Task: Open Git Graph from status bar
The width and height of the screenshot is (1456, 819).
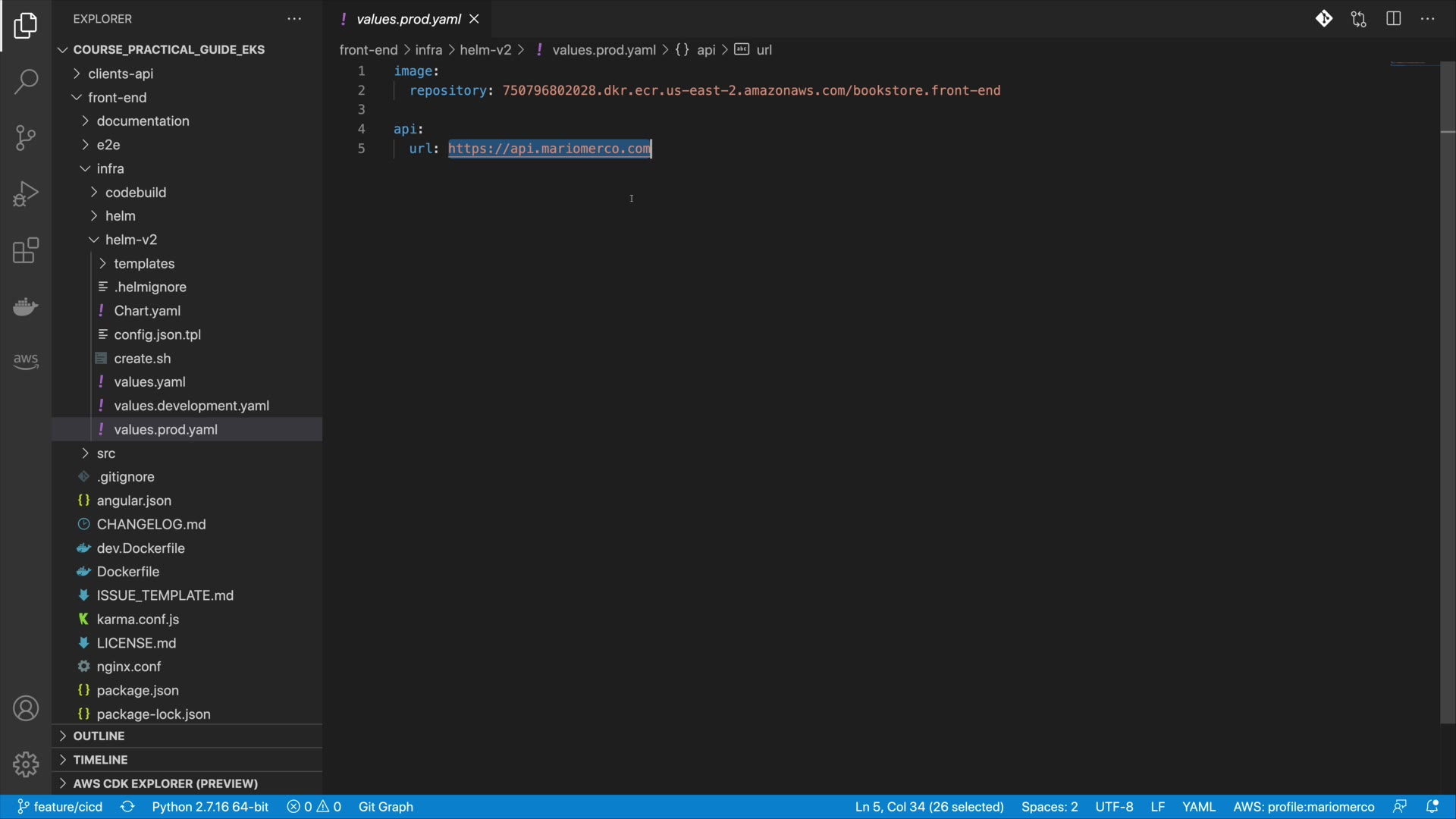Action: point(385,807)
